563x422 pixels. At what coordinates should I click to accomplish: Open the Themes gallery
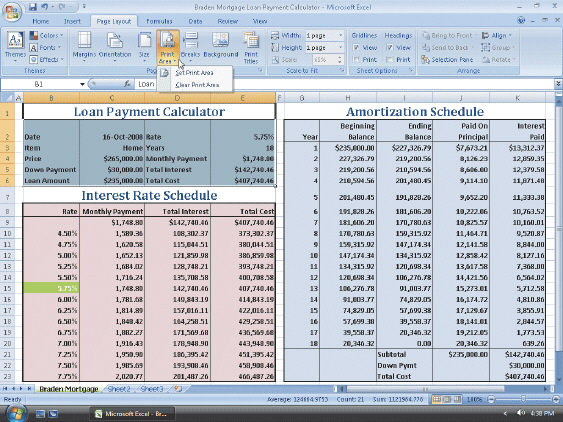click(x=15, y=47)
